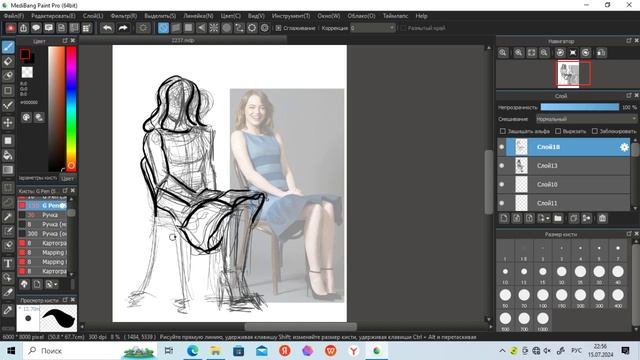Click the duplicate layer icon
Viewport: 640px width, 360px height.
[x=573, y=218]
